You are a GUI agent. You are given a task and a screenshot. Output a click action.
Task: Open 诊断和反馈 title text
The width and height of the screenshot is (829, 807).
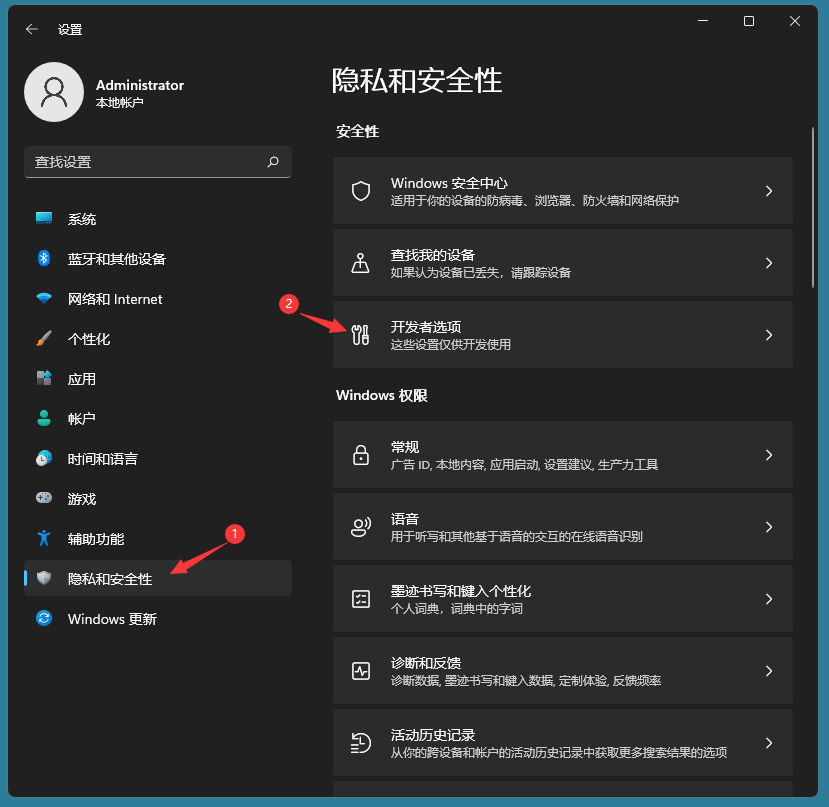coord(426,663)
